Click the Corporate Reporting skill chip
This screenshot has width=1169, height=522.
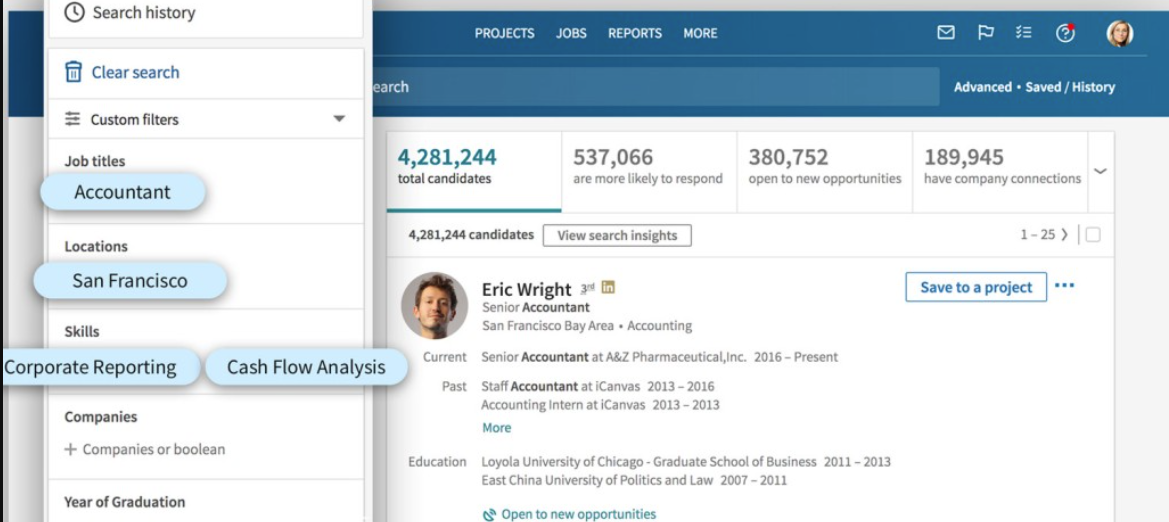pos(100,367)
